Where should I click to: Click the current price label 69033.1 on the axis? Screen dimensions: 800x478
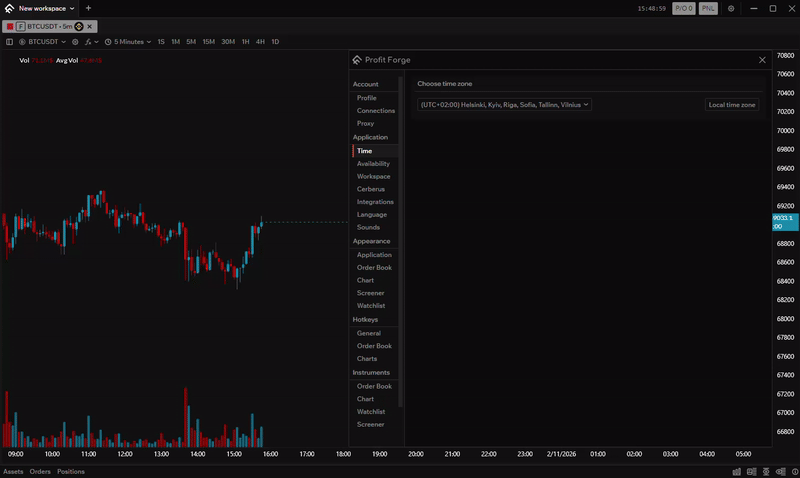785,222
